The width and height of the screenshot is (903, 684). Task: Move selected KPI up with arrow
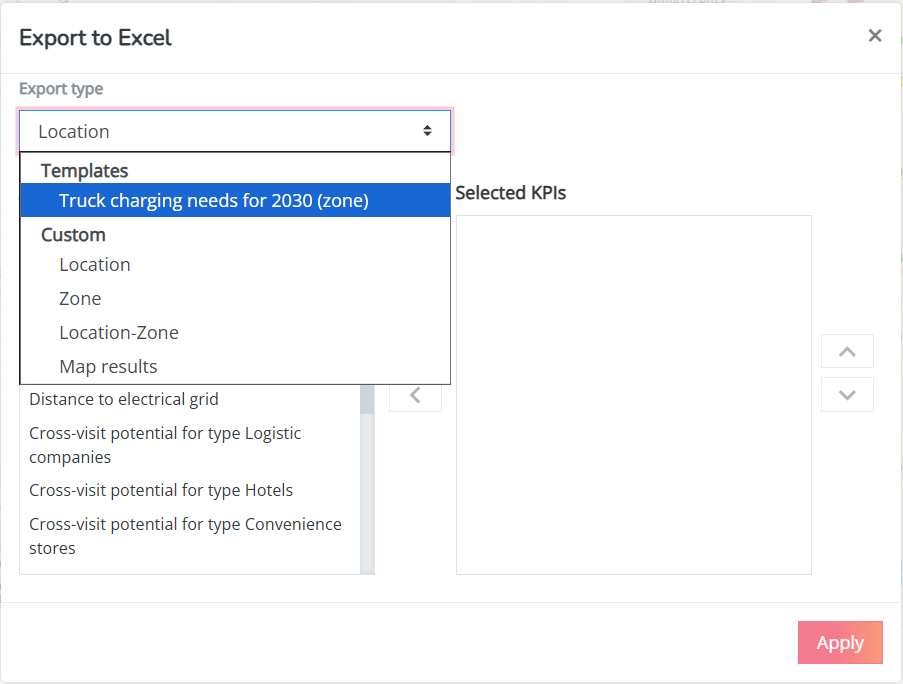point(847,351)
